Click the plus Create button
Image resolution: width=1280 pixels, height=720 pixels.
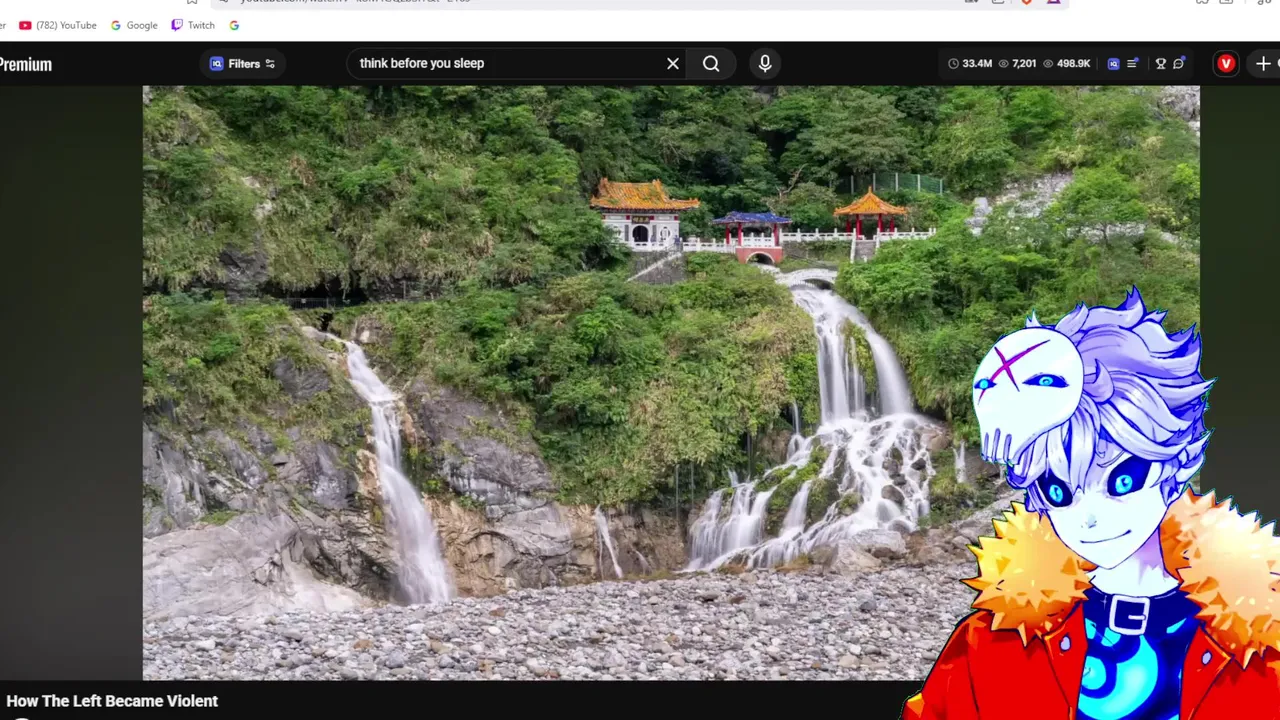[1264, 63]
